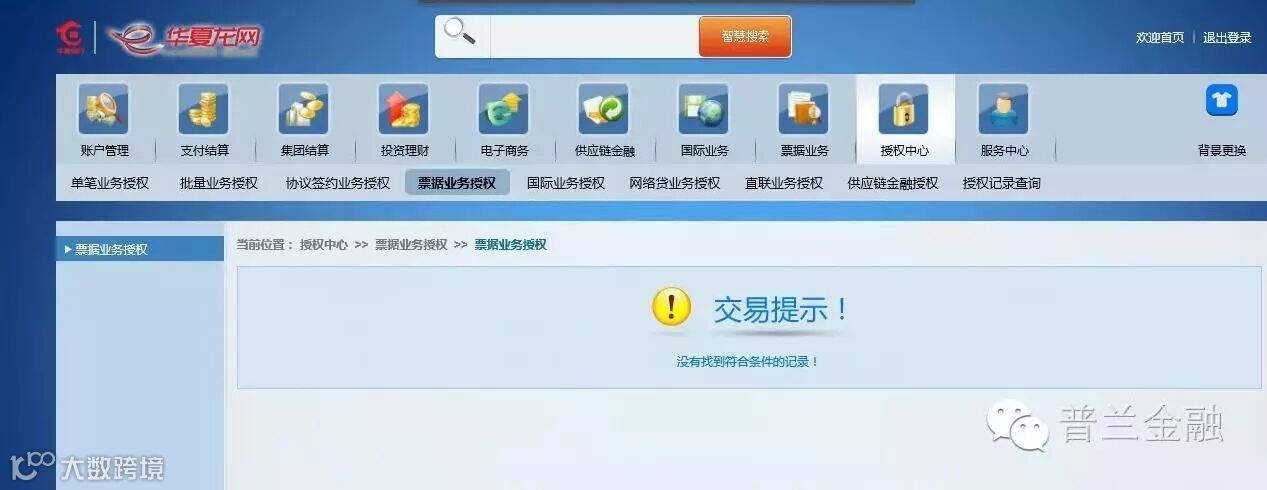
Task: Select the 集团结算 icon
Action: (x=304, y=109)
